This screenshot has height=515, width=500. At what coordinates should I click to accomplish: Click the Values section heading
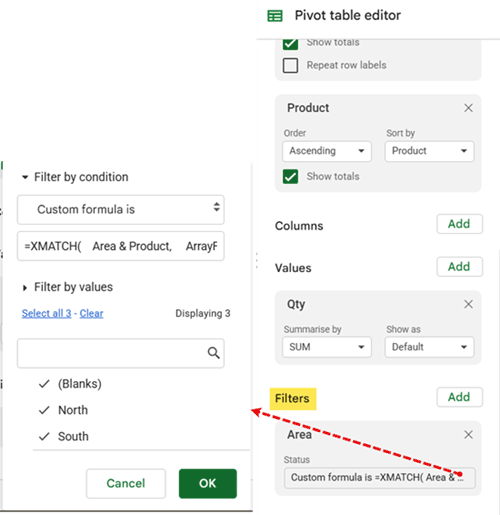click(293, 268)
